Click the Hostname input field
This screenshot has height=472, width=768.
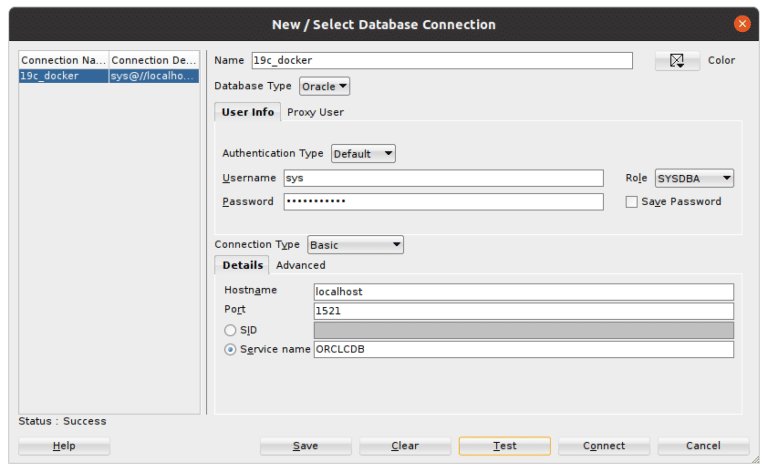tap(523, 292)
